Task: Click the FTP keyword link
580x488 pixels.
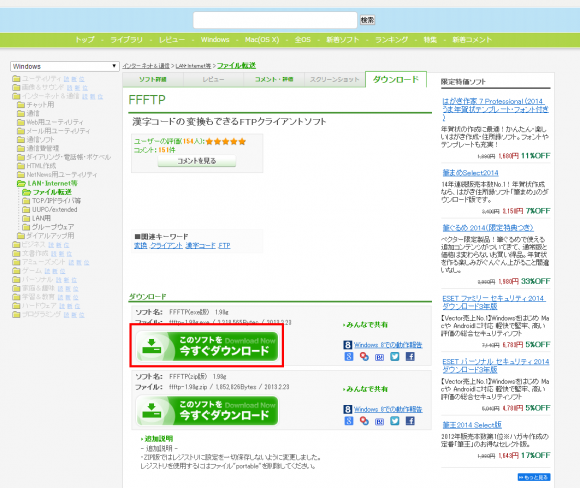Action: pyautogui.click(x=224, y=245)
